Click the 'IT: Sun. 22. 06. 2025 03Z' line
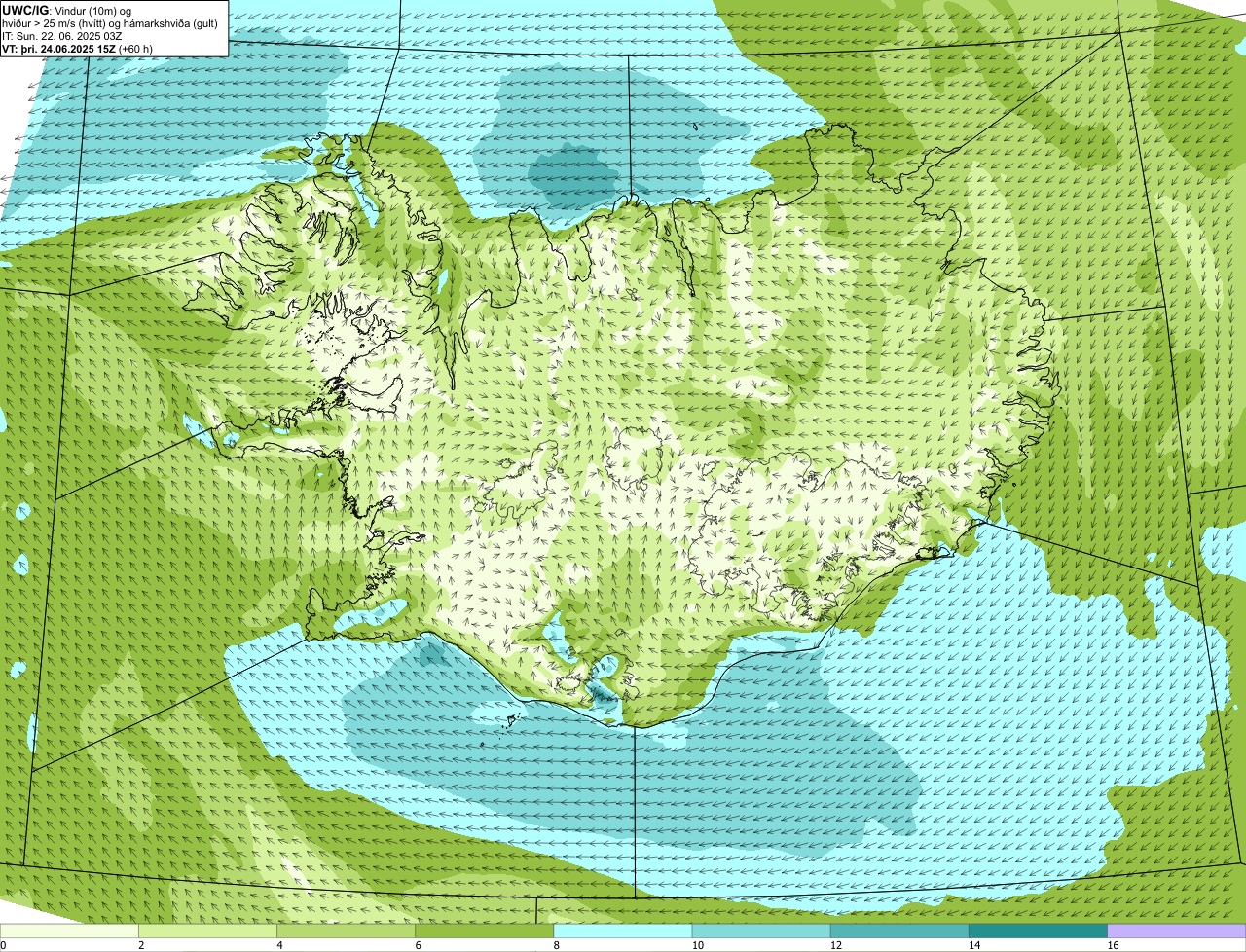This screenshot has height=952, width=1246. 61,36
